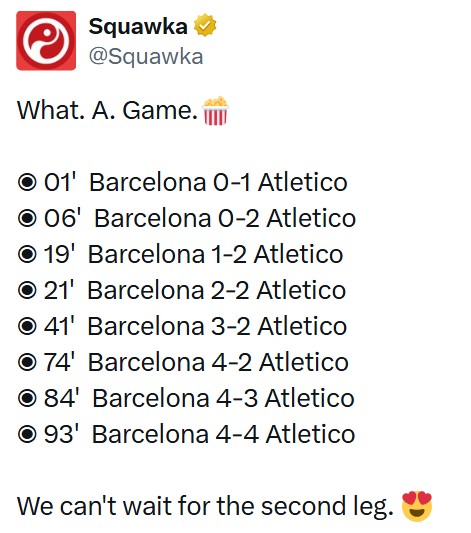Click the gold verified badge
This screenshot has height=533, width=471.
(205, 25)
